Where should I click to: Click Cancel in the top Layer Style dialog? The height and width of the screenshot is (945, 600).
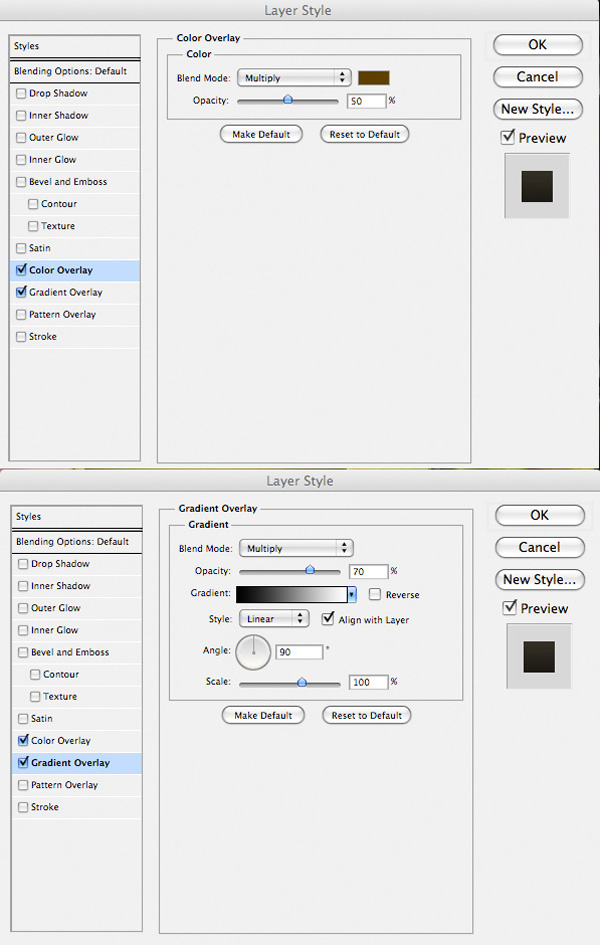click(x=537, y=77)
